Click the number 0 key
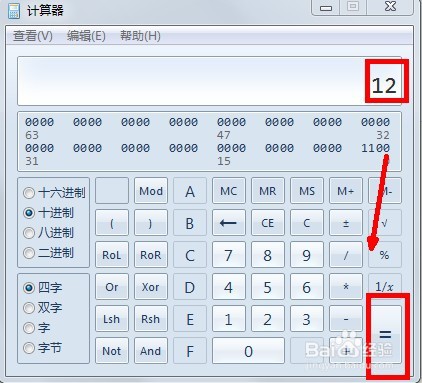The image size is (422, 383). [x=249, y=351]
